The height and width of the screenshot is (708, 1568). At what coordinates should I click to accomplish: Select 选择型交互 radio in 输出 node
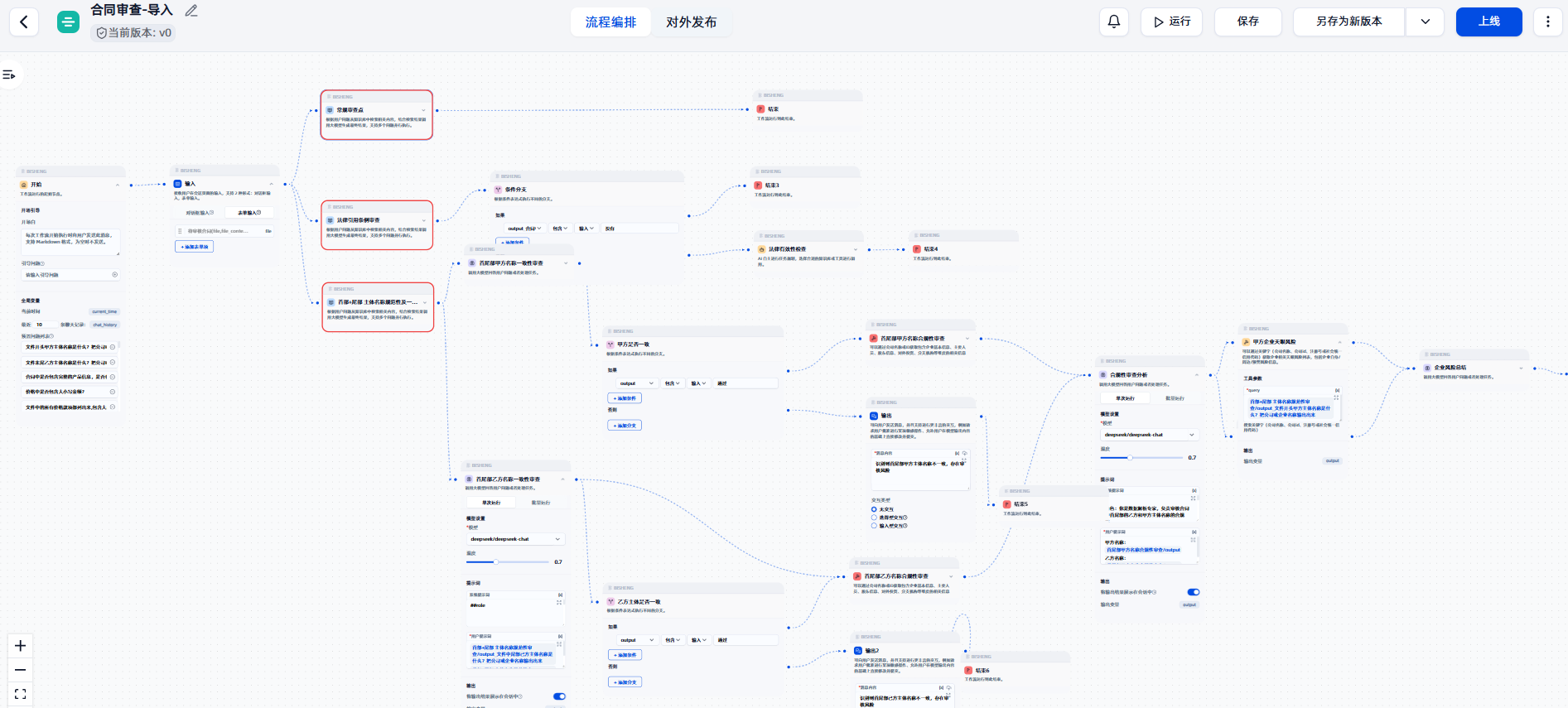[x=874, y=518]
